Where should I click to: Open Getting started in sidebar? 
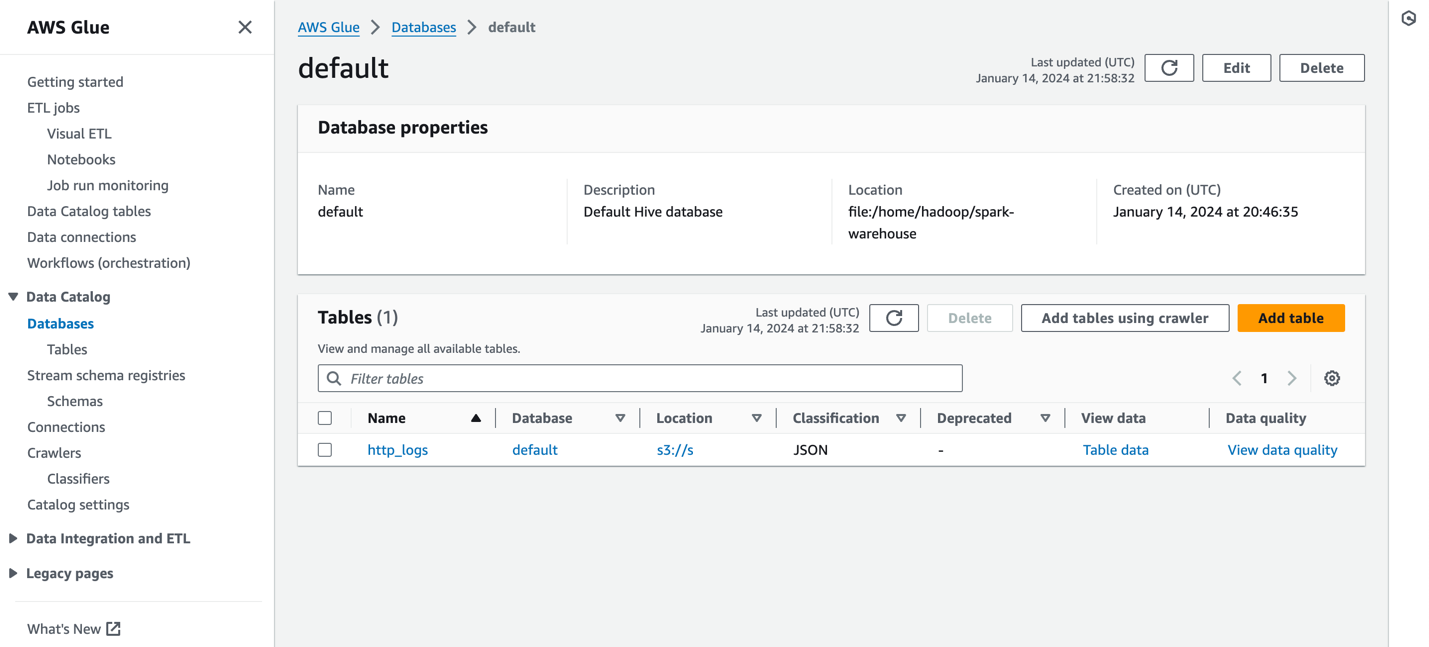click(75, 82)
